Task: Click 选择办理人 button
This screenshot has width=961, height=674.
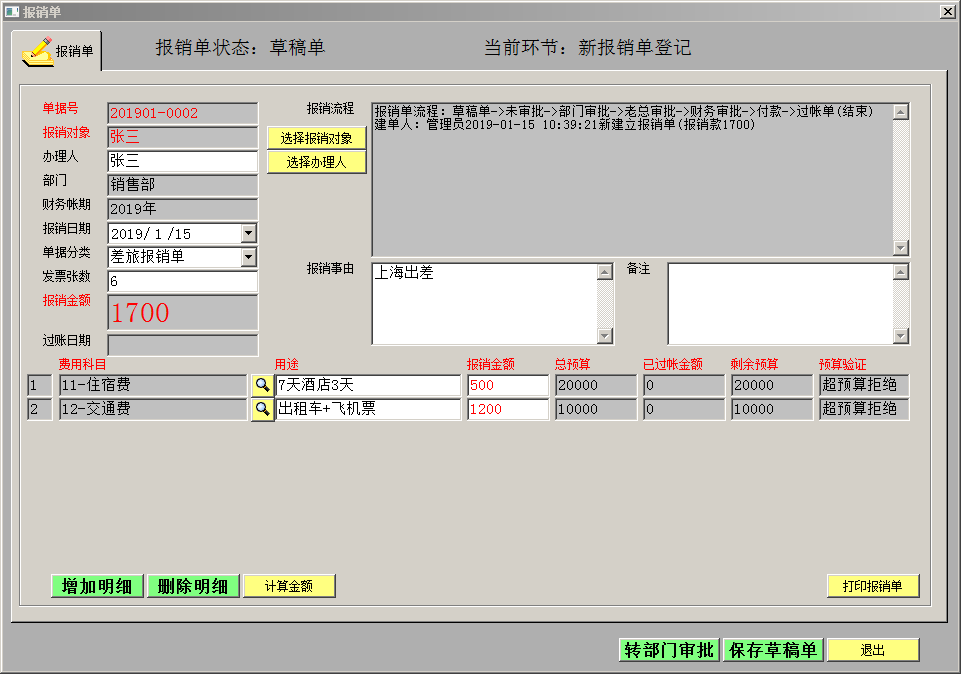Action: (316, 162)
